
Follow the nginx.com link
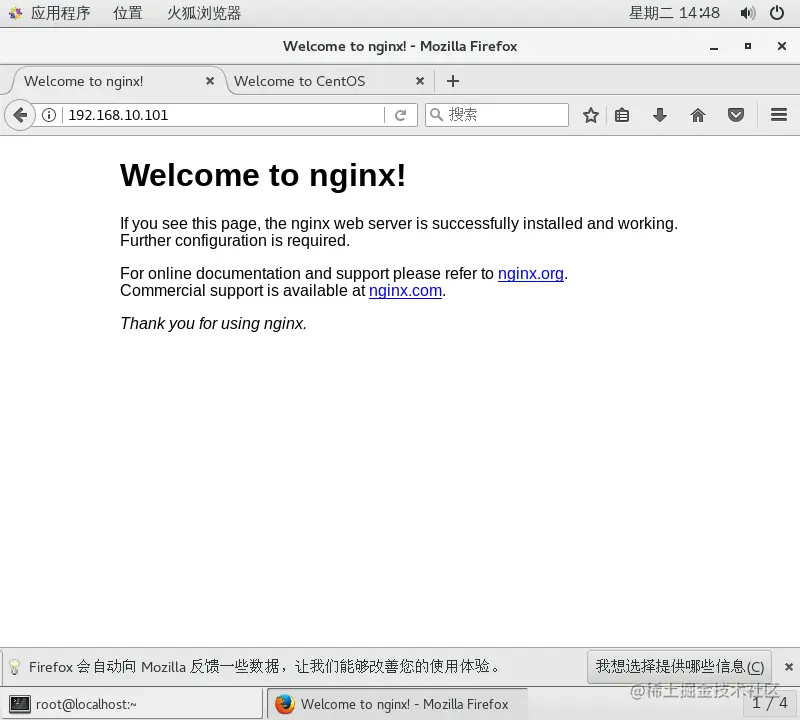click(x=405, y=291)
